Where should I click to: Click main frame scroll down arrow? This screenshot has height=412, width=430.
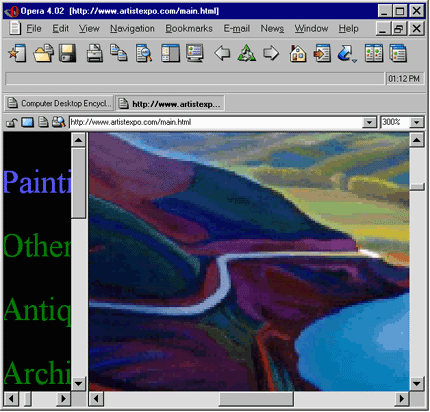click(417, 383)
